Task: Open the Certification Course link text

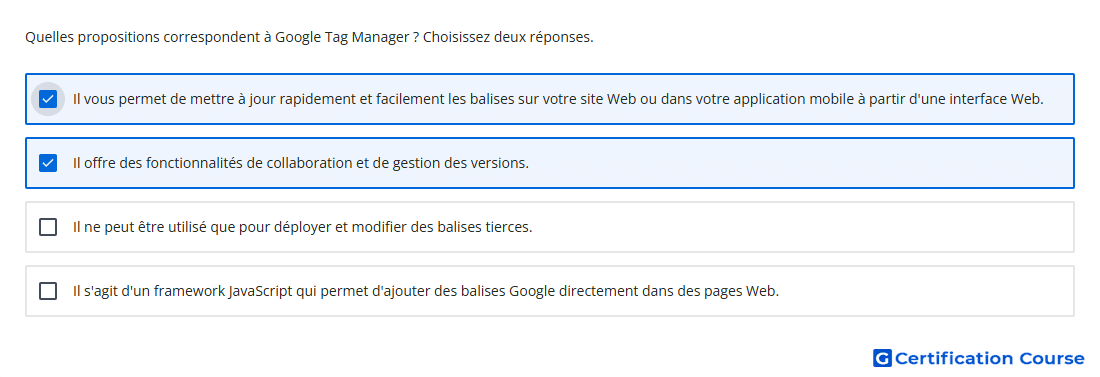Action: [x=989, y=359]
